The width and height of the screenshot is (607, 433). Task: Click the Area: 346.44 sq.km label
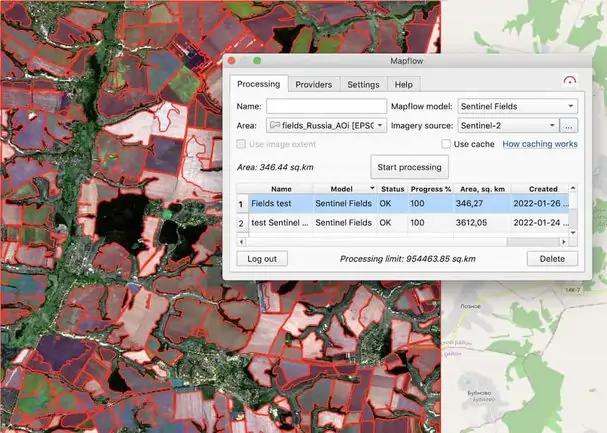point(275,167)
